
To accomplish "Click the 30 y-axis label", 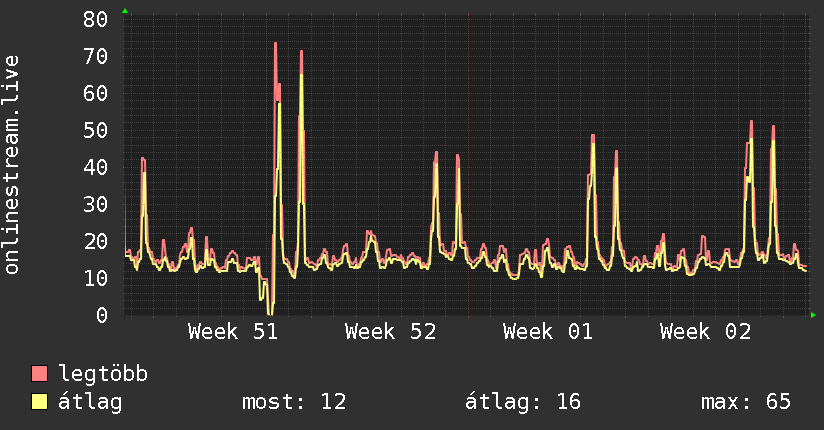I will click(x=95, y=204).
